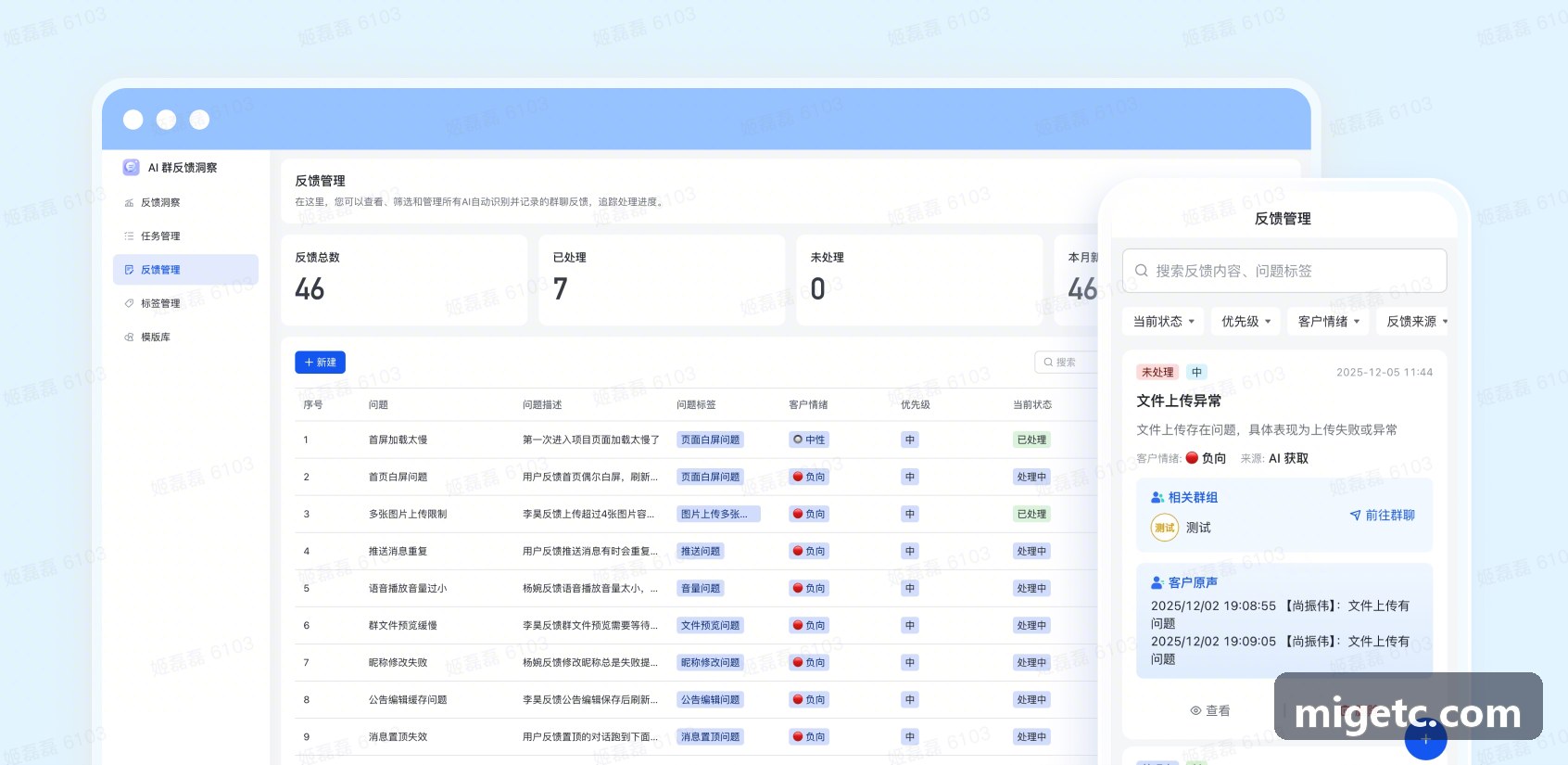Click the blue floating plus button

tap(1425, 739)
